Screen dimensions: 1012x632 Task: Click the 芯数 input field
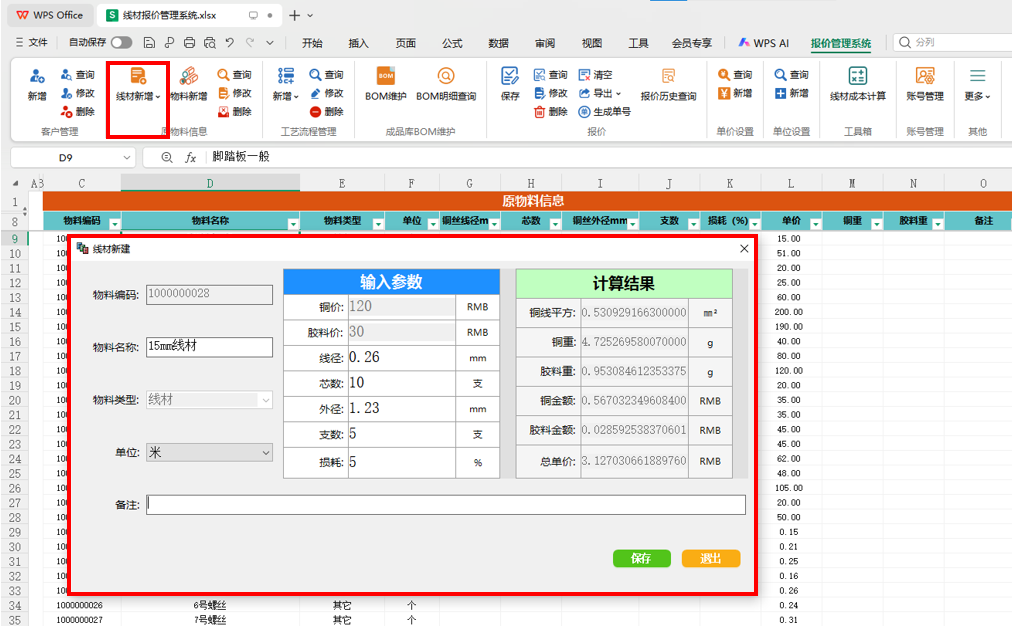point(401,383)
